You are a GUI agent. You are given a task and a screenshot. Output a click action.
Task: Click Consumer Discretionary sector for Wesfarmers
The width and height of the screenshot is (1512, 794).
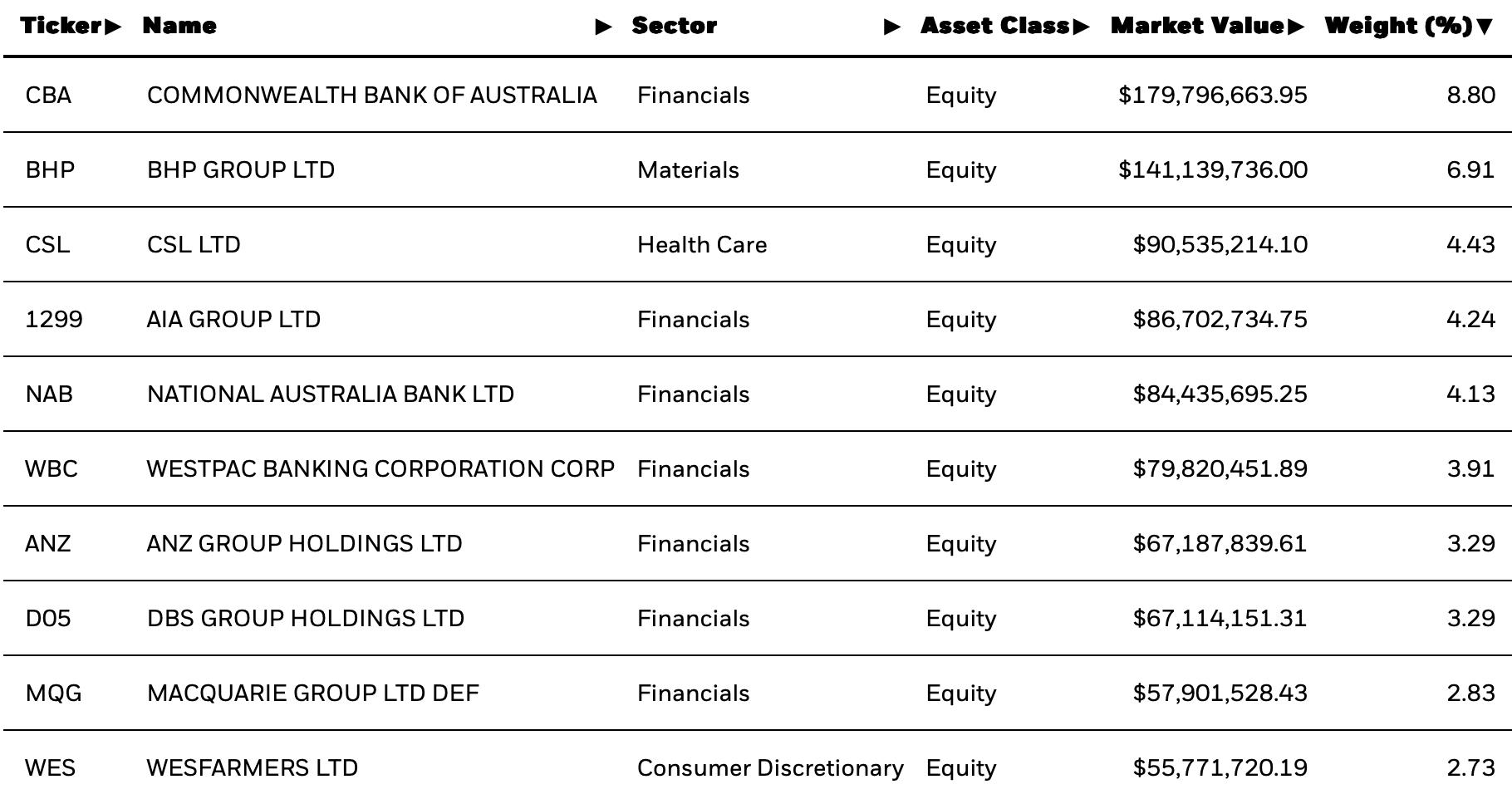click(x=770, y=767)
